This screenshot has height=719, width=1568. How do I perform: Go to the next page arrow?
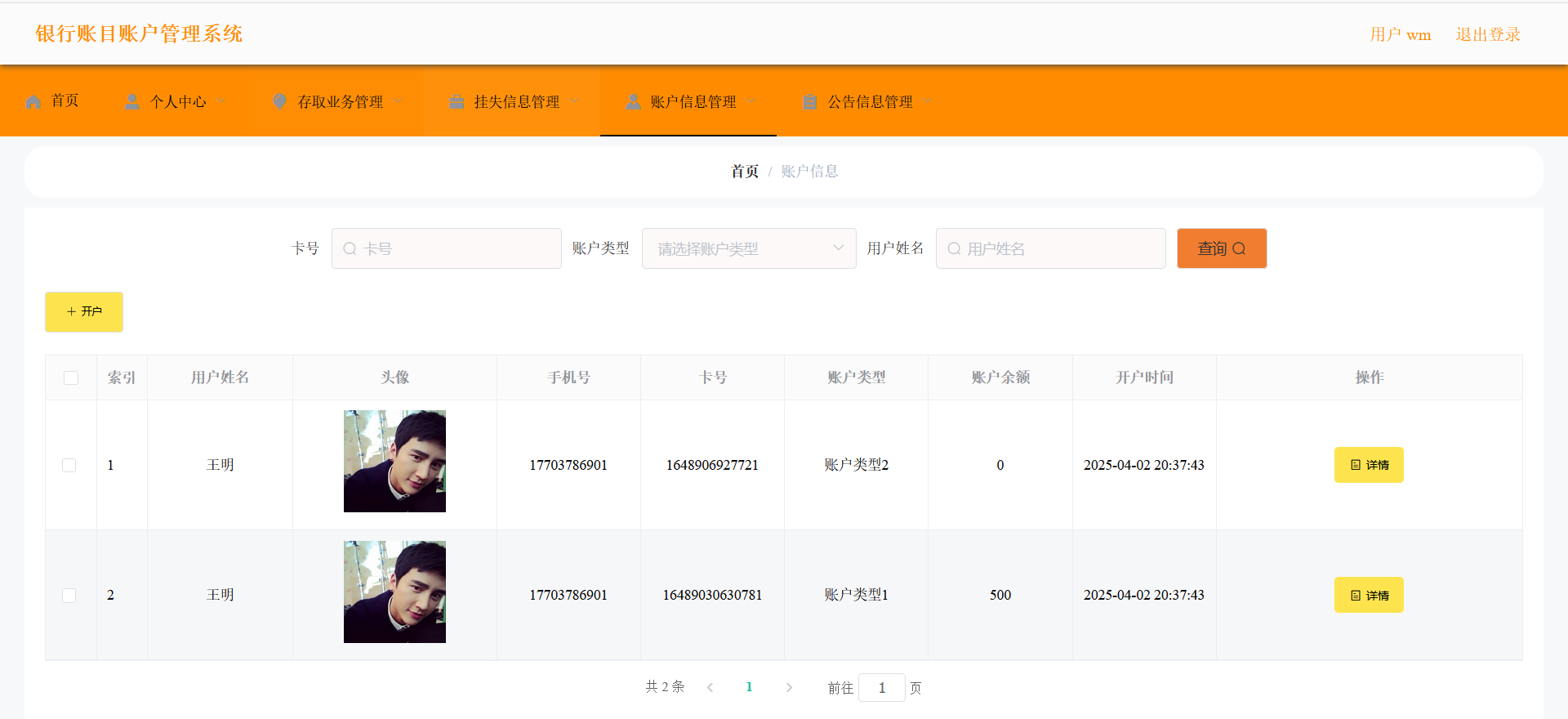pyautogui.click(x=789, y=688)
